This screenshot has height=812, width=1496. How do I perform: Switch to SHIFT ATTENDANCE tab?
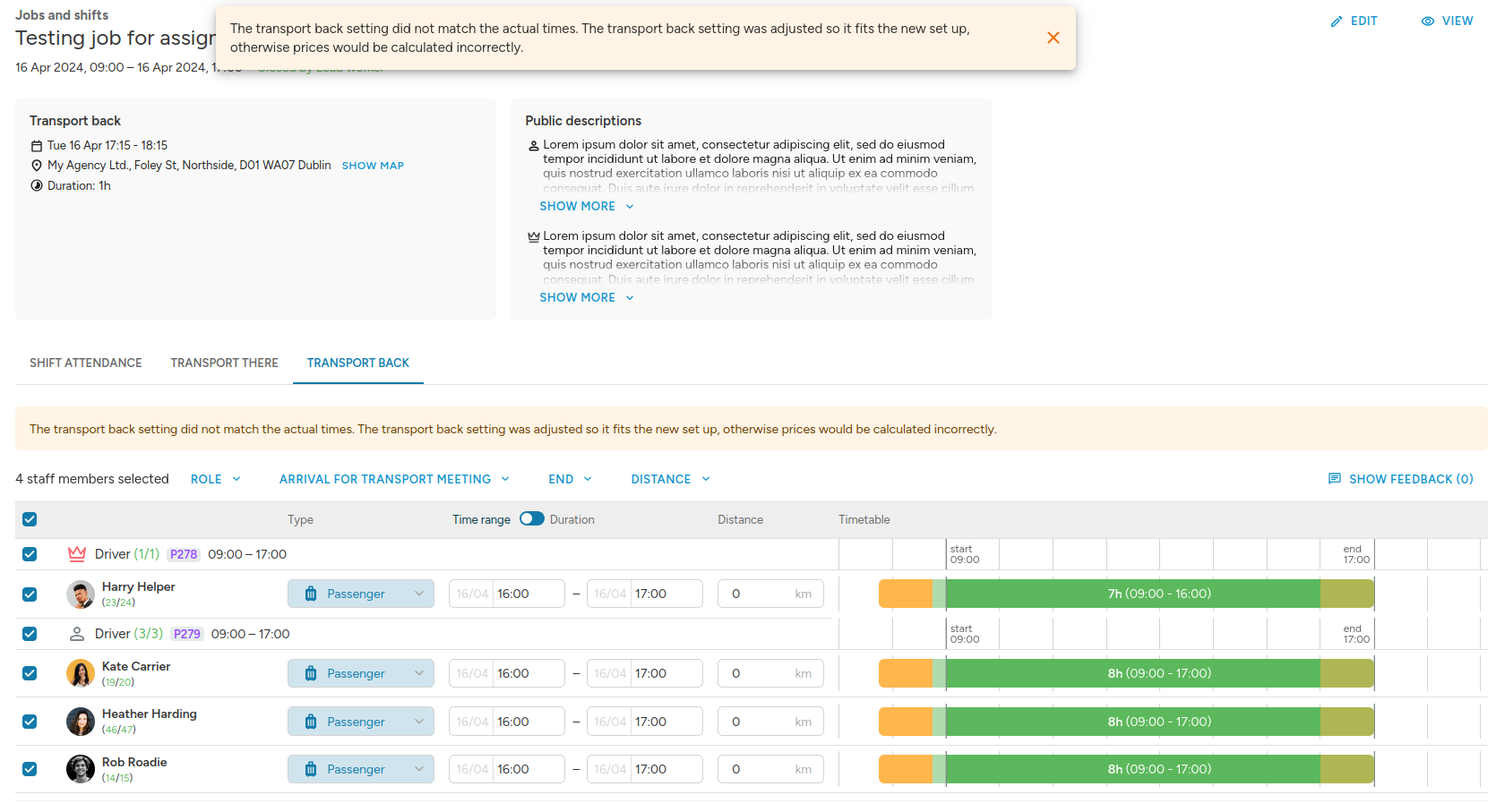tap(86, 363)
